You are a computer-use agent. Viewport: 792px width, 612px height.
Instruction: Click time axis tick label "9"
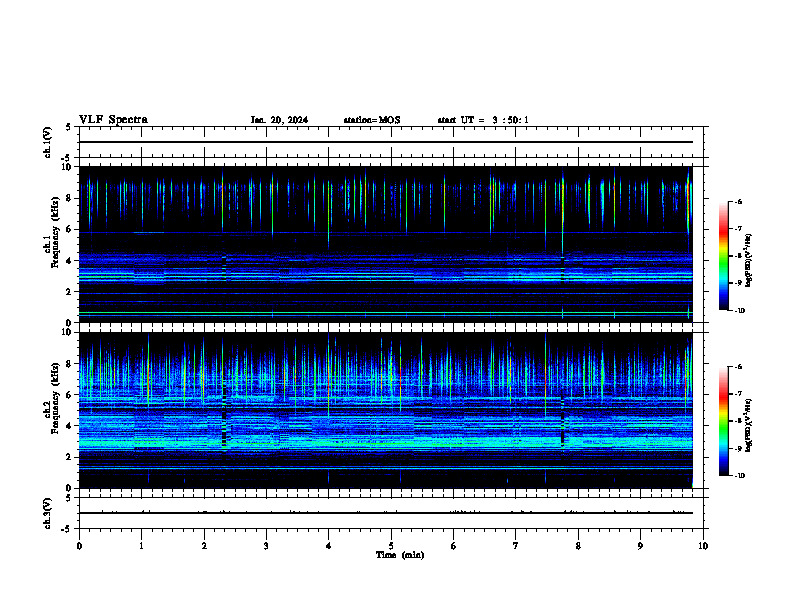640,546
